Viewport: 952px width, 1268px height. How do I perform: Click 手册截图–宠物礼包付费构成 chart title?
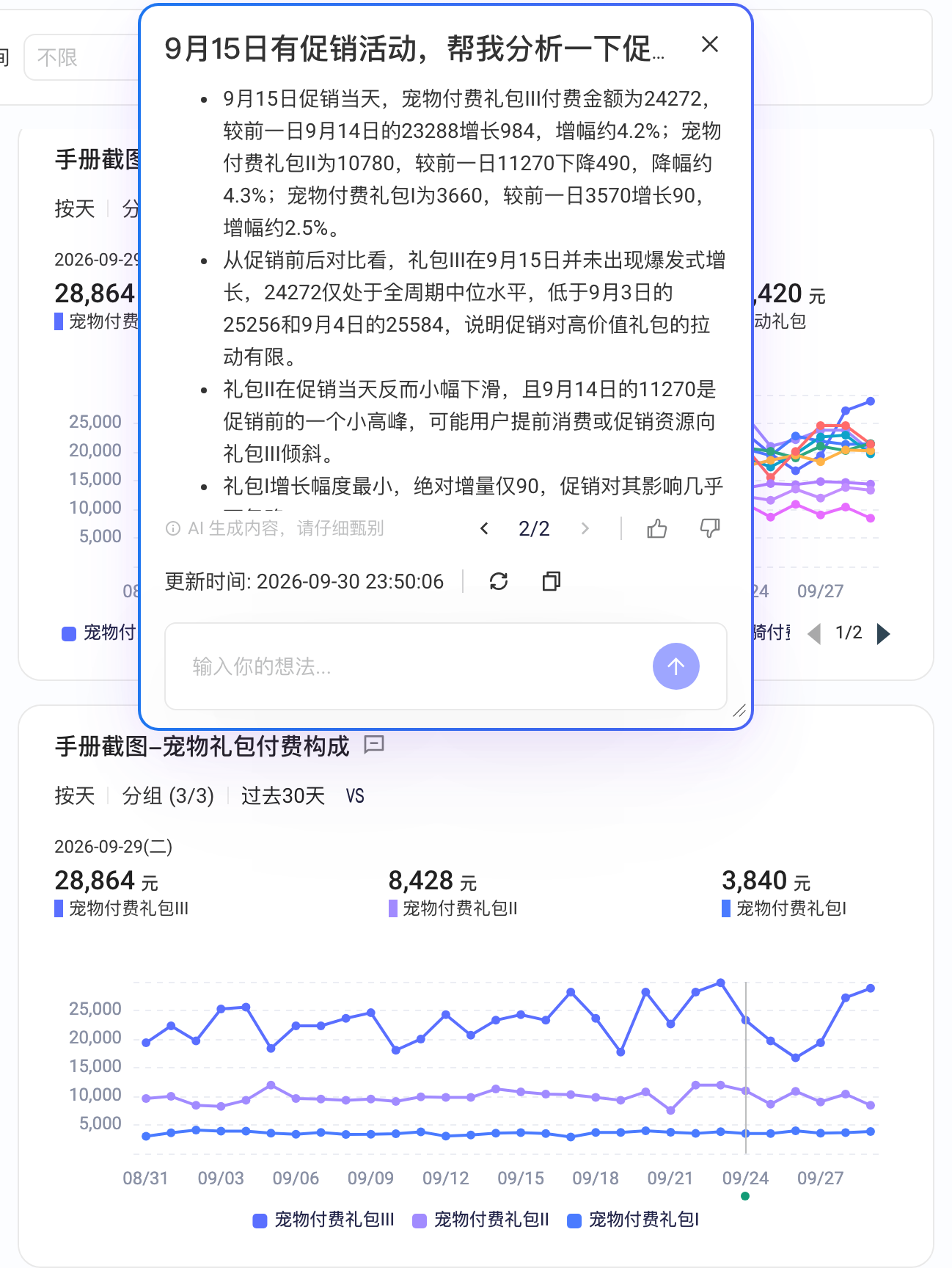[202, 746]
